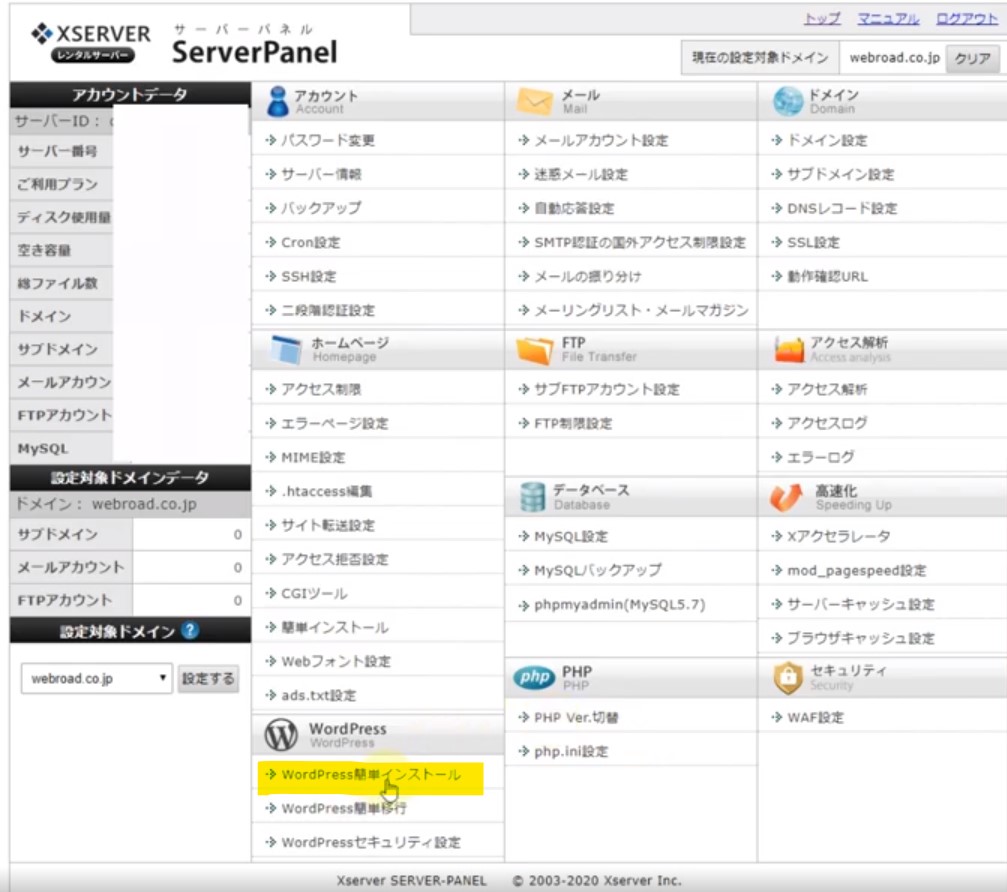
Task: Click the Mail envelope icon
Action: click(x=534, y=101)
